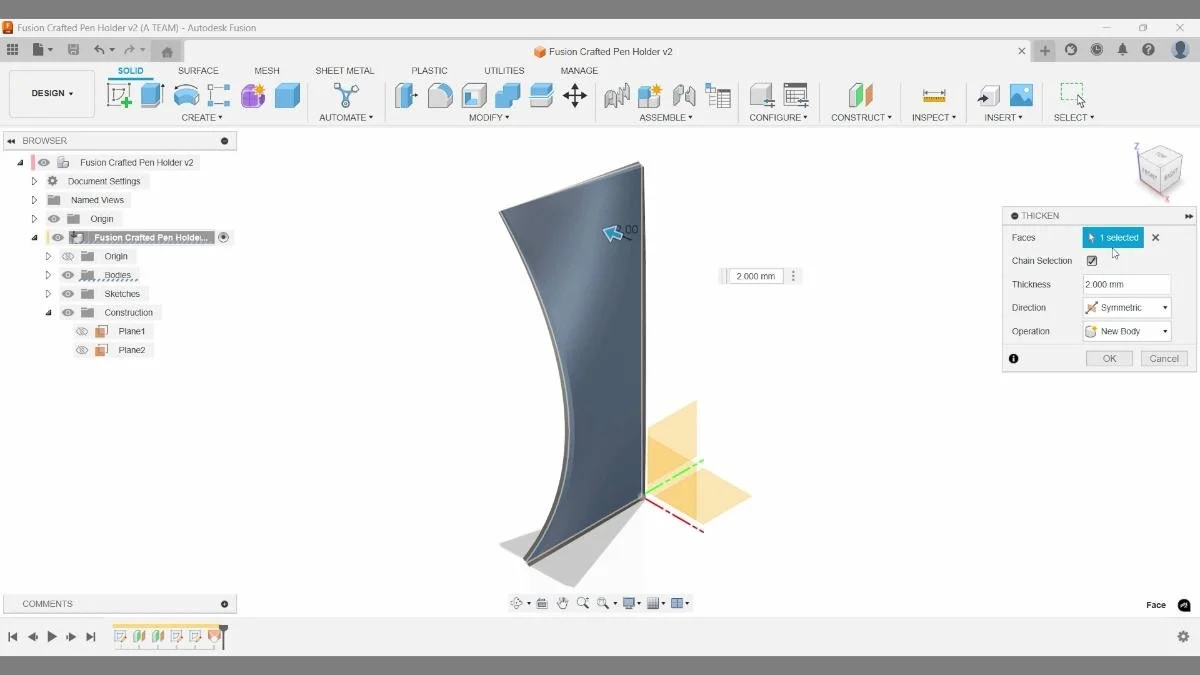Uncheck the Chain Selection checkbox
This screenshot has height=675, width=1200.
1091,260
